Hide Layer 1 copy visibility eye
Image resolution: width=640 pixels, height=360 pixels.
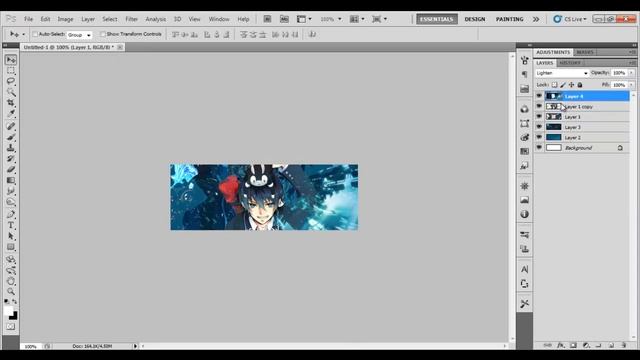[539, 106]
